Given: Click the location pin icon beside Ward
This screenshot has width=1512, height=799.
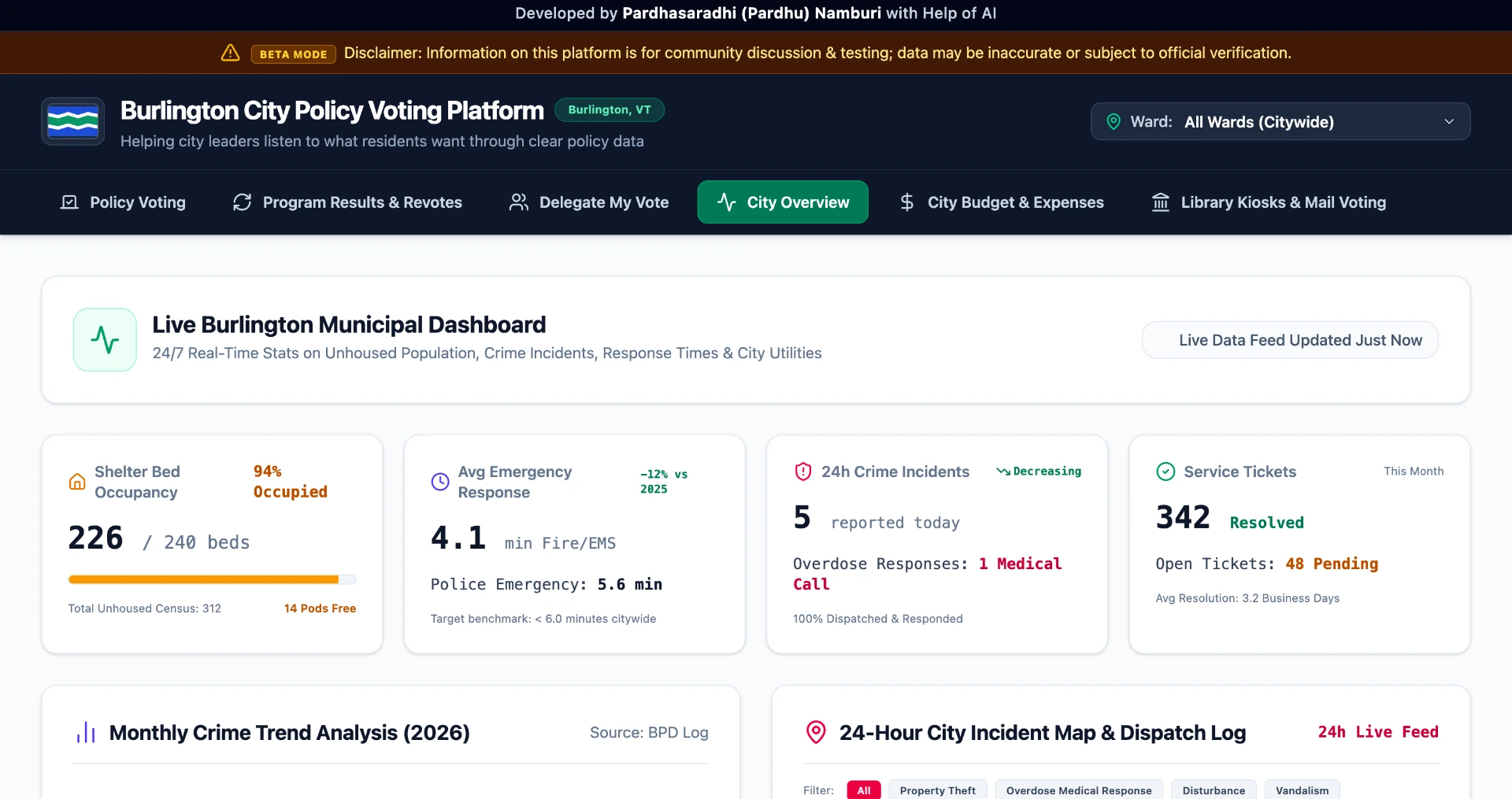Looking at the screenshot, I should [1114, 121].
